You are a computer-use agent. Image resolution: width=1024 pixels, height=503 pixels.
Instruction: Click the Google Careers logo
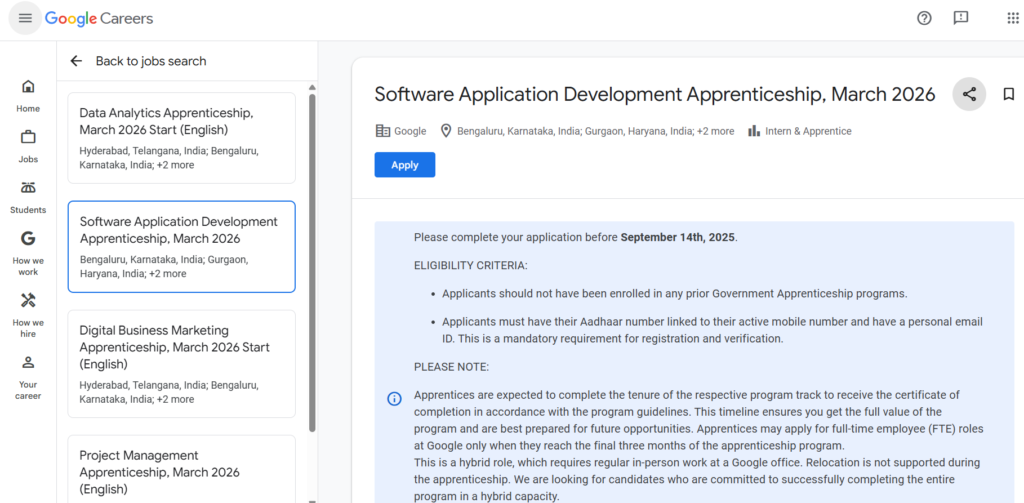[99, 19]
